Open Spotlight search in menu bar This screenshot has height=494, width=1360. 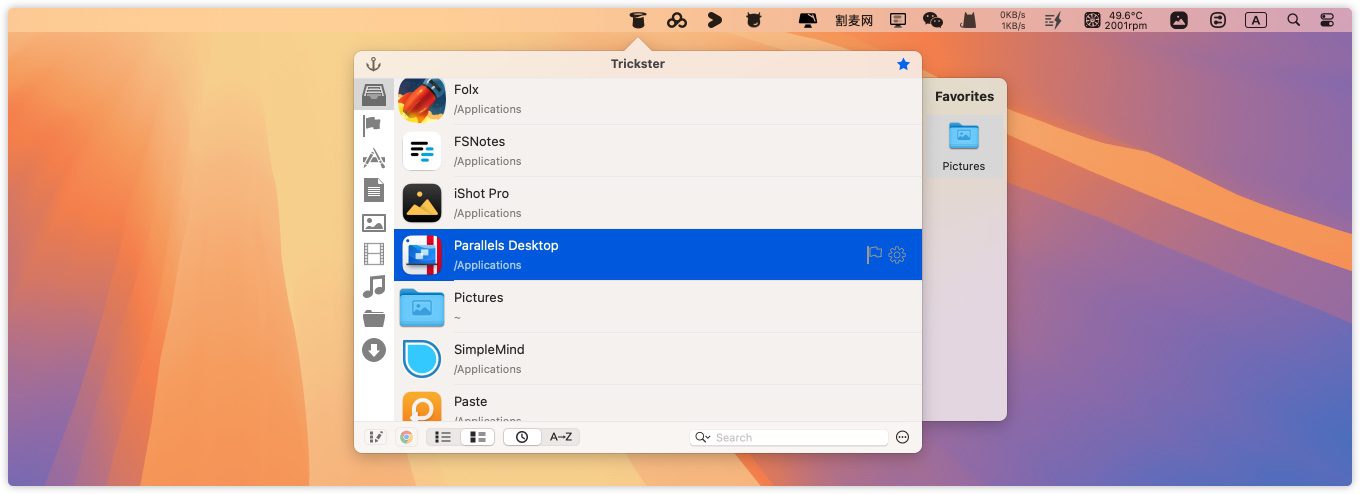pos(1294,19)
